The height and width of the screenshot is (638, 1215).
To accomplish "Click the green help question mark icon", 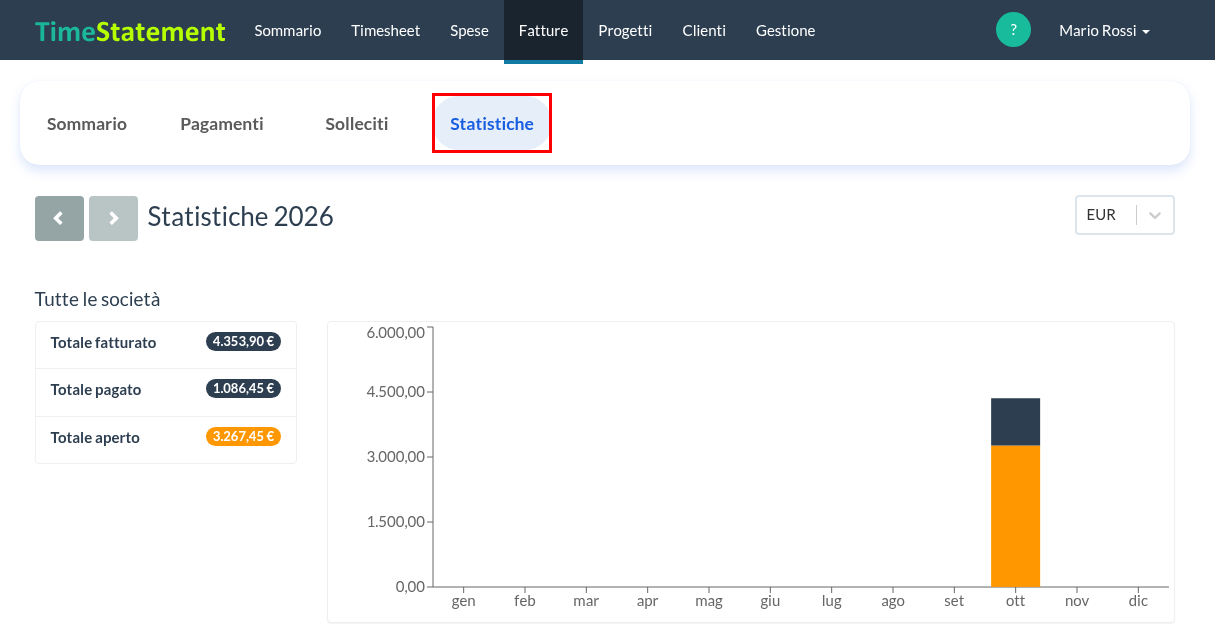I will coord(1013,30).
